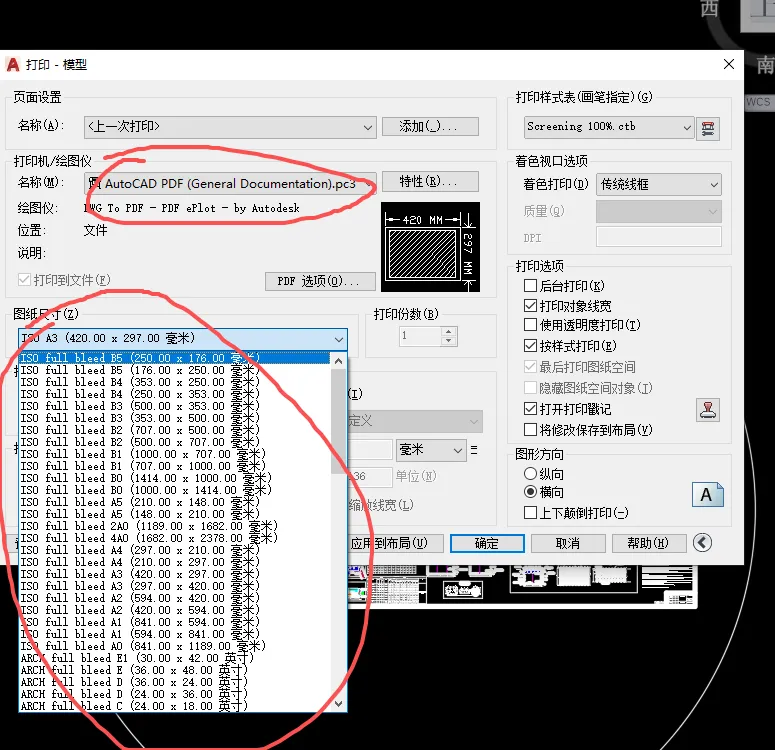Open the printer 名称(M) dropdown

(230, 183)
